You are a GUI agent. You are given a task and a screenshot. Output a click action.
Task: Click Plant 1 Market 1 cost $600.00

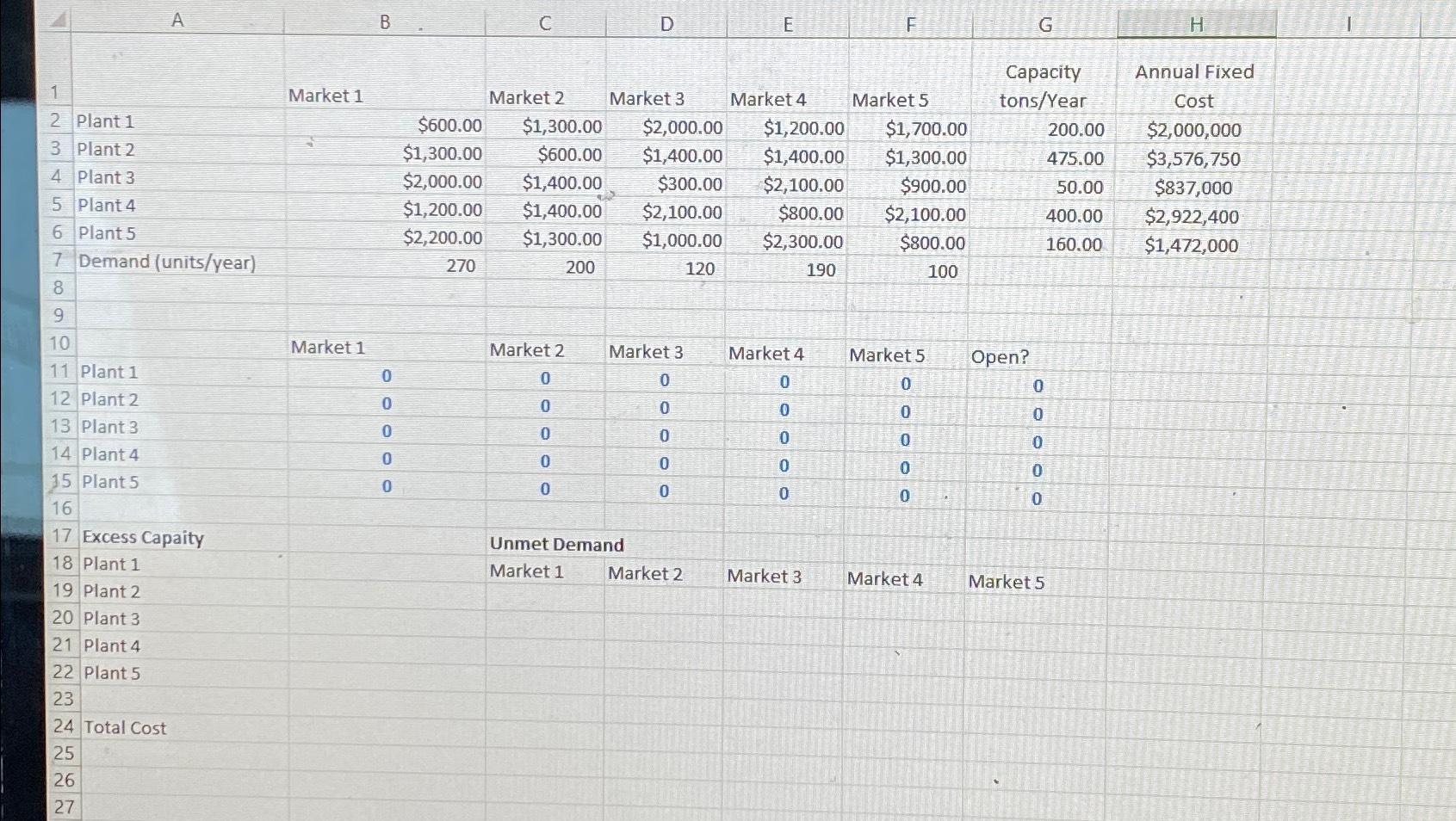click(x=449, y=126)
